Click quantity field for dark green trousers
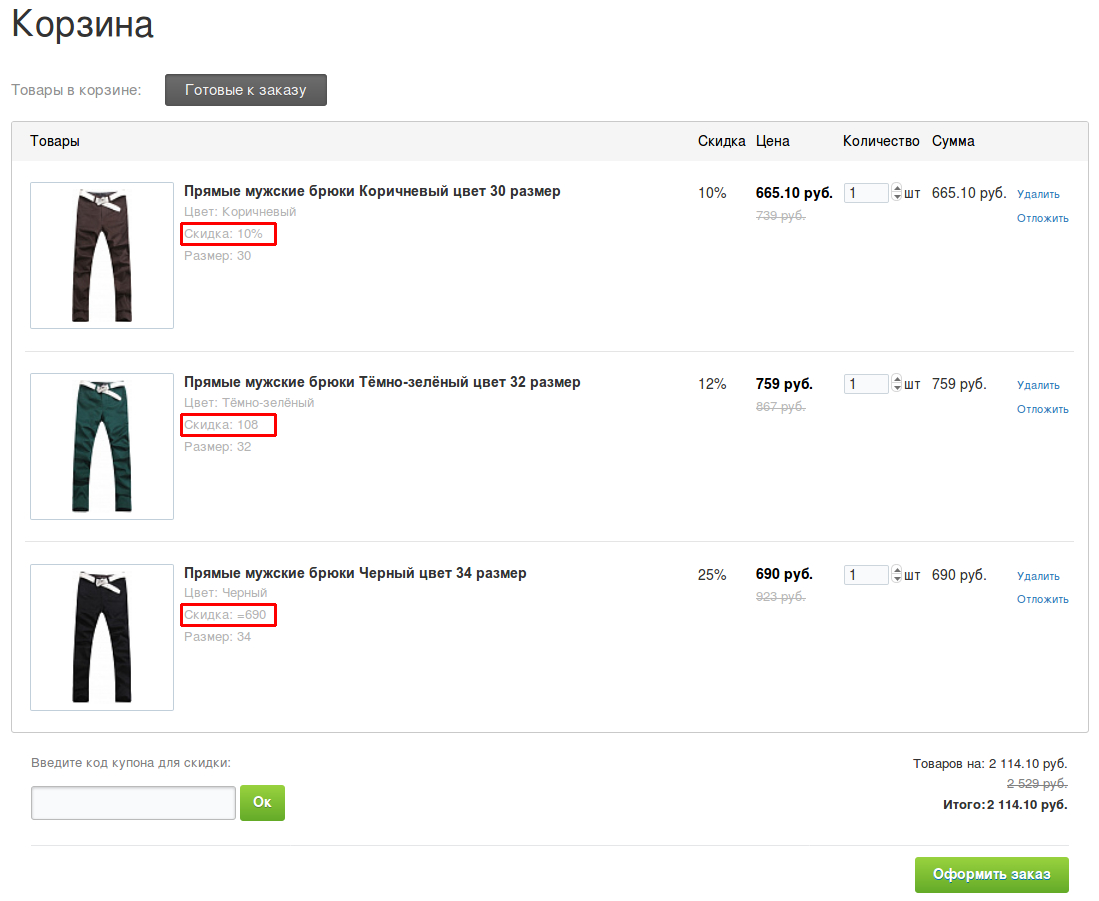This screenshot has height=901, width=1099. pyautogui.click(x=865, y=384)
